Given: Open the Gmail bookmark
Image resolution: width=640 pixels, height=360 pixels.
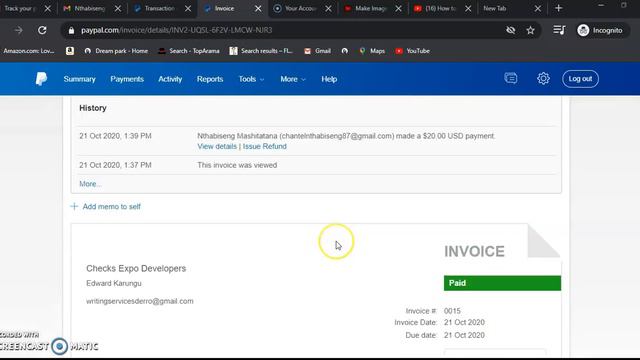Looking at the screenshot, I should [318, 51].
